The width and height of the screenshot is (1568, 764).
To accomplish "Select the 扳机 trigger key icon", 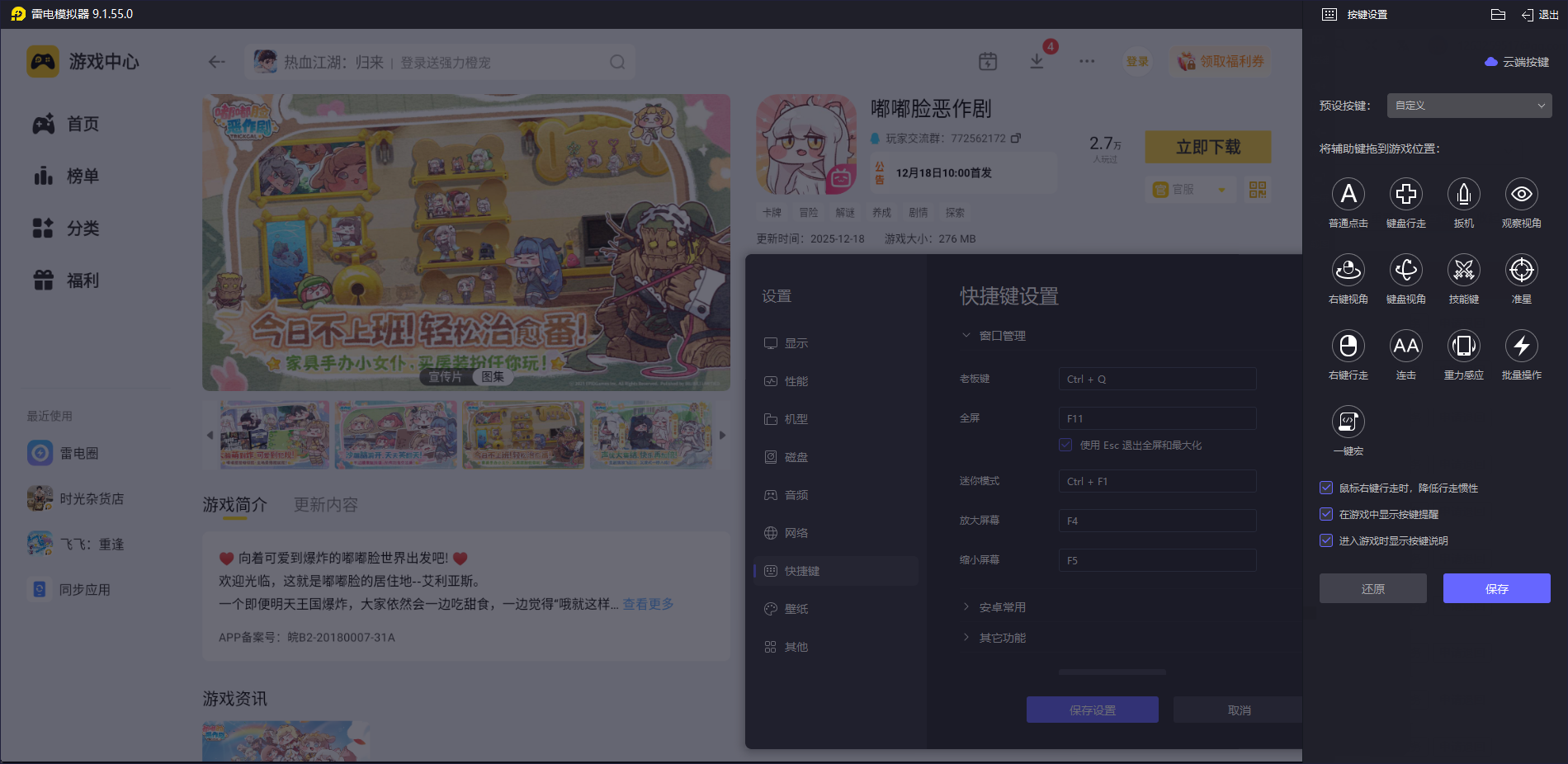I will pos(1464,194).
